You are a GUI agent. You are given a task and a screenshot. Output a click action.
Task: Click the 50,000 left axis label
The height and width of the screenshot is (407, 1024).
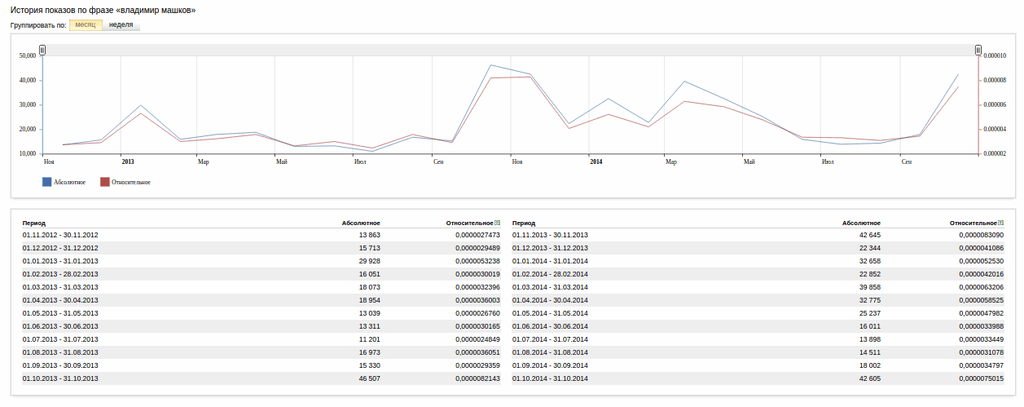point(29,56)
